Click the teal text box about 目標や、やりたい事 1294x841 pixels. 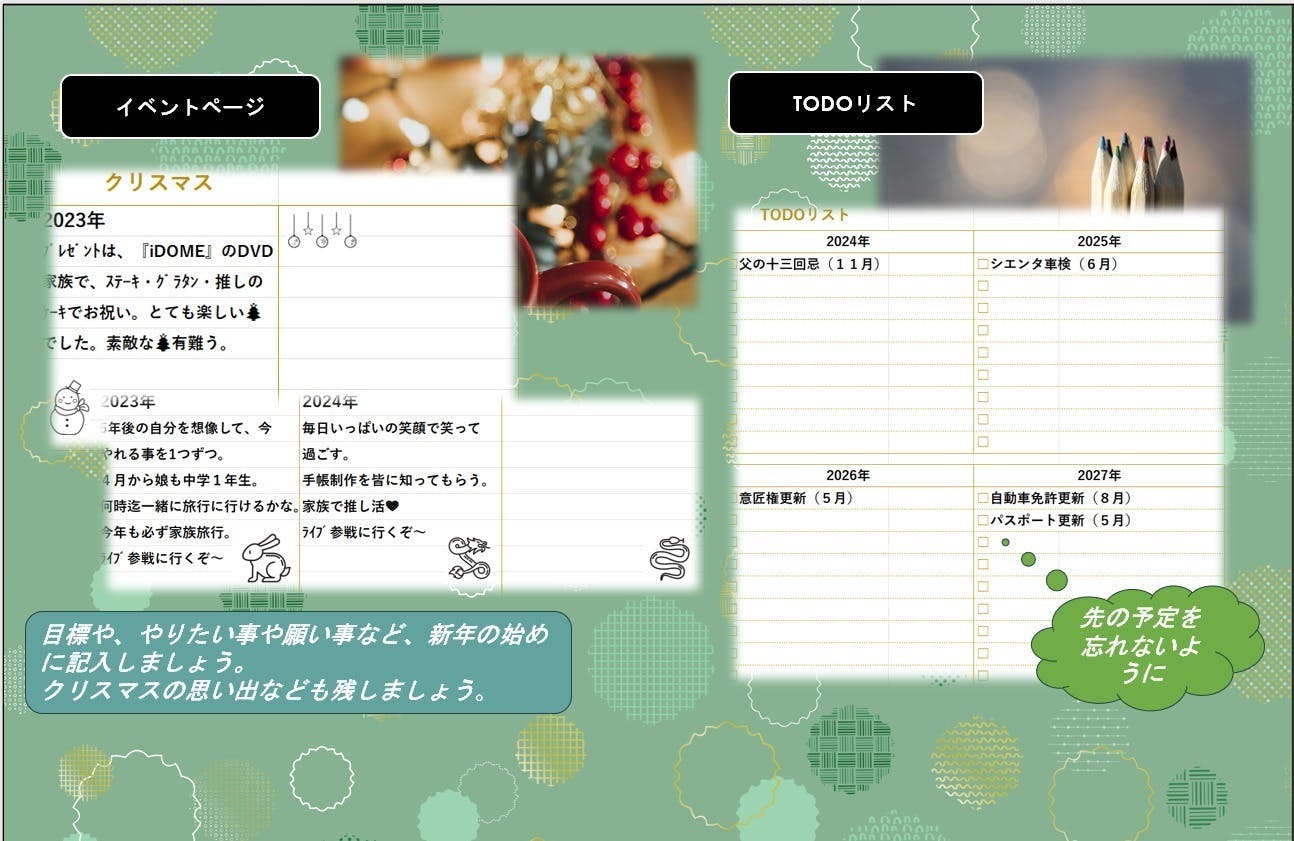298,662
